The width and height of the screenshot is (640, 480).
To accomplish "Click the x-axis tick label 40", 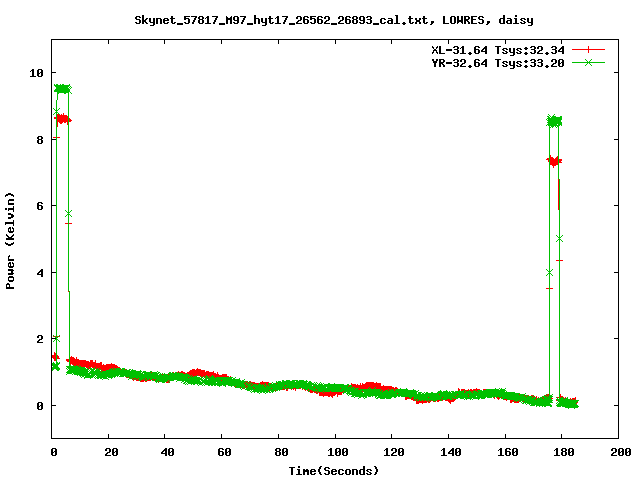I will pos(167,452).
